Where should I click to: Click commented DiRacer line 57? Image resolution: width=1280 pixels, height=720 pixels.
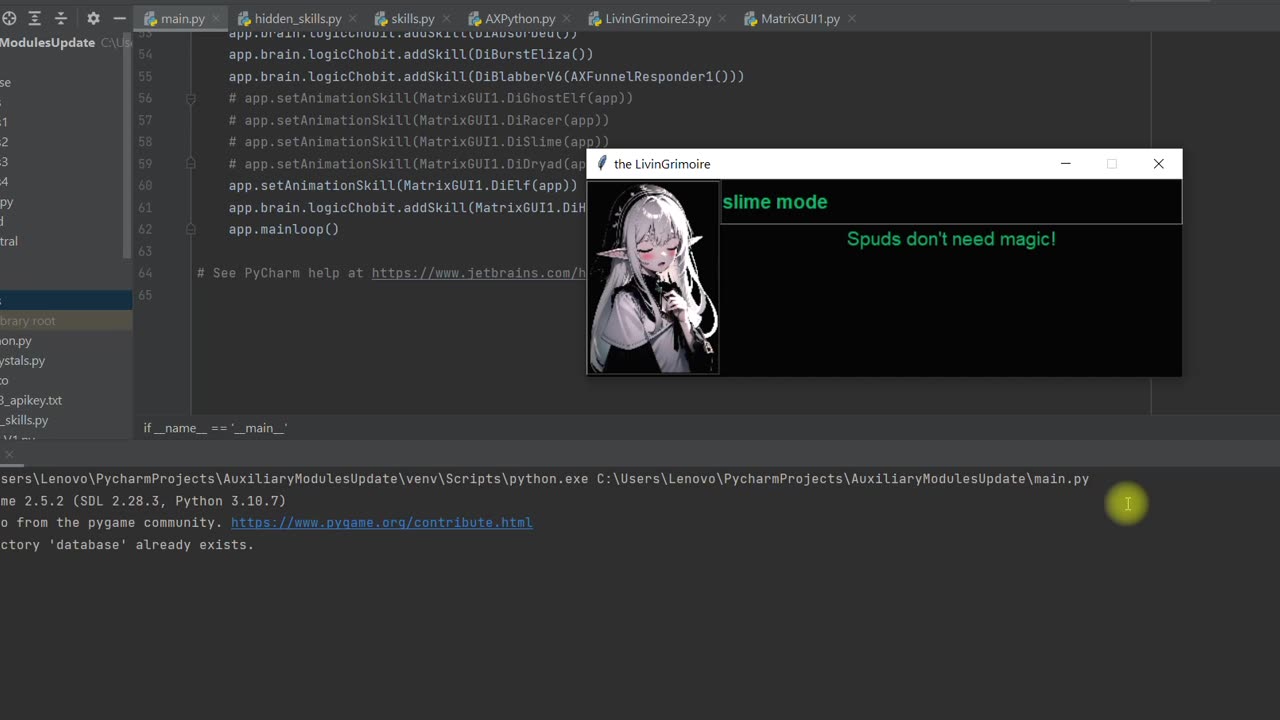[x=419, y=121]
